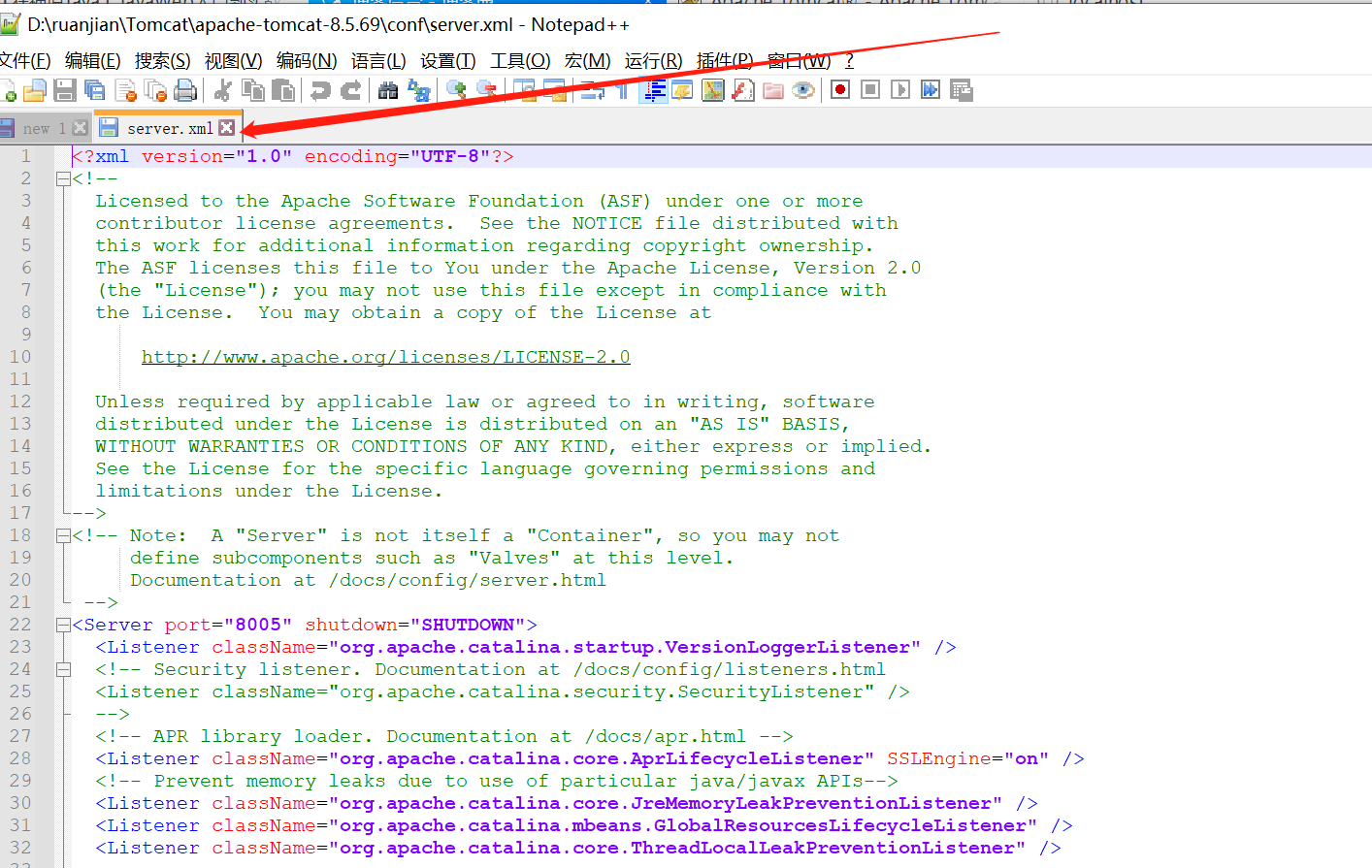The width and height of the screenshot is (1372, 868).
Task: Save the recorded macro icon
Action: (x=961, y=90)
